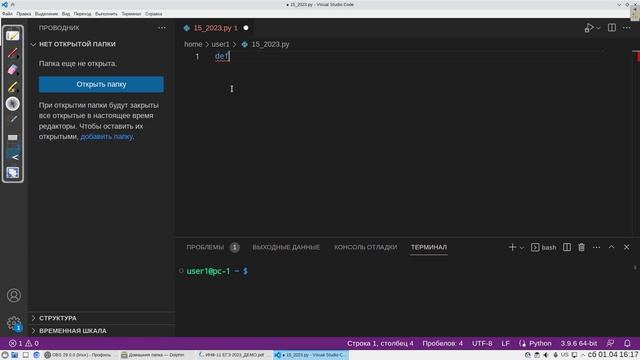The width and height of the screenshot is (640, 360).
Task: Open the run button dropdown arrow
Action: point(598,28)
